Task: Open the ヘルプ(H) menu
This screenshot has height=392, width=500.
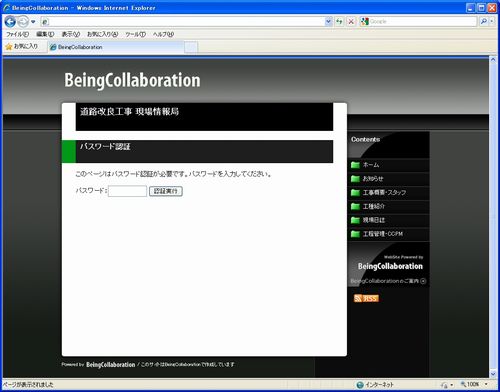Action: [x=163, y=34]
